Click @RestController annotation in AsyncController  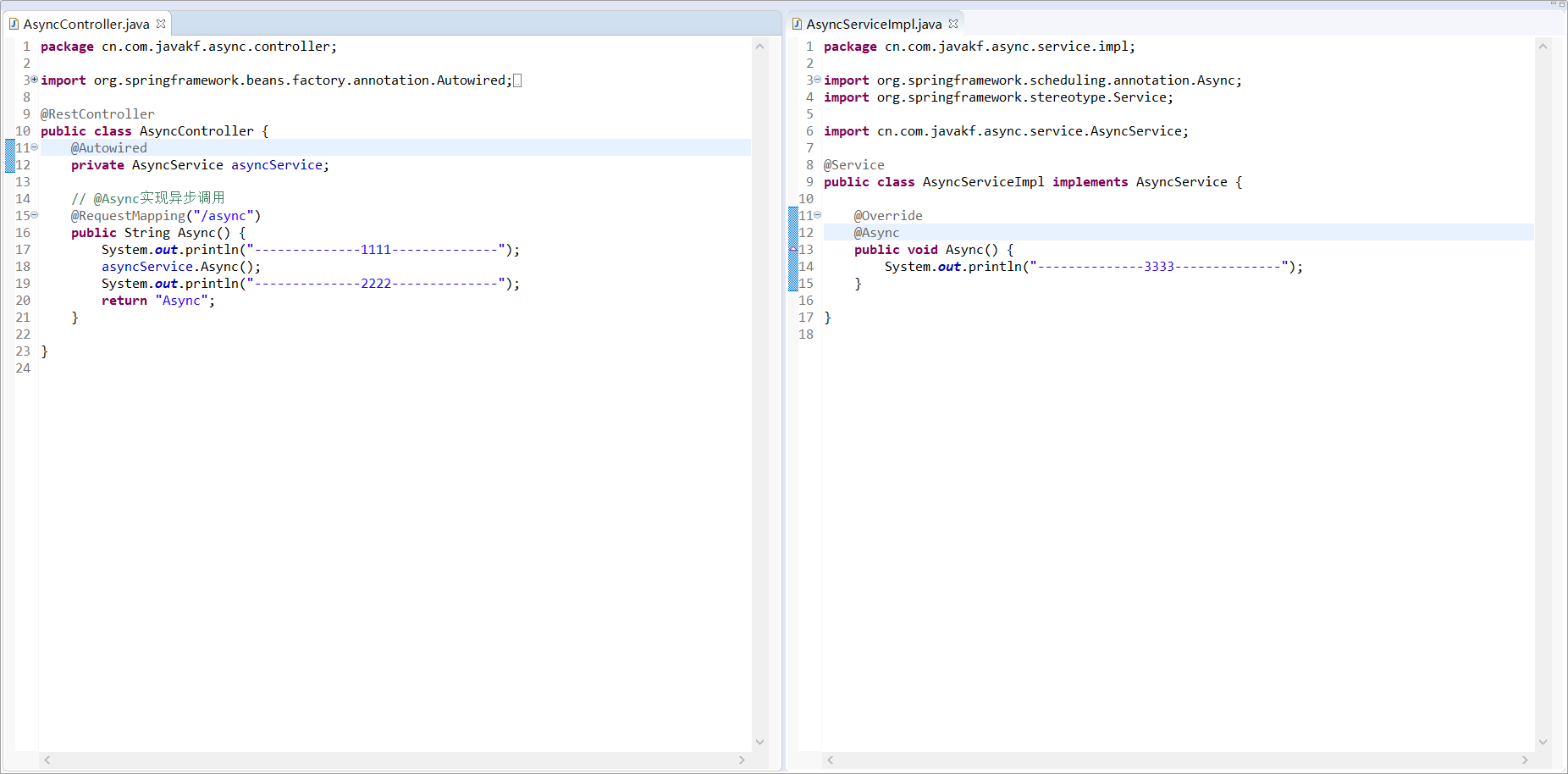(x=97, y=114)
